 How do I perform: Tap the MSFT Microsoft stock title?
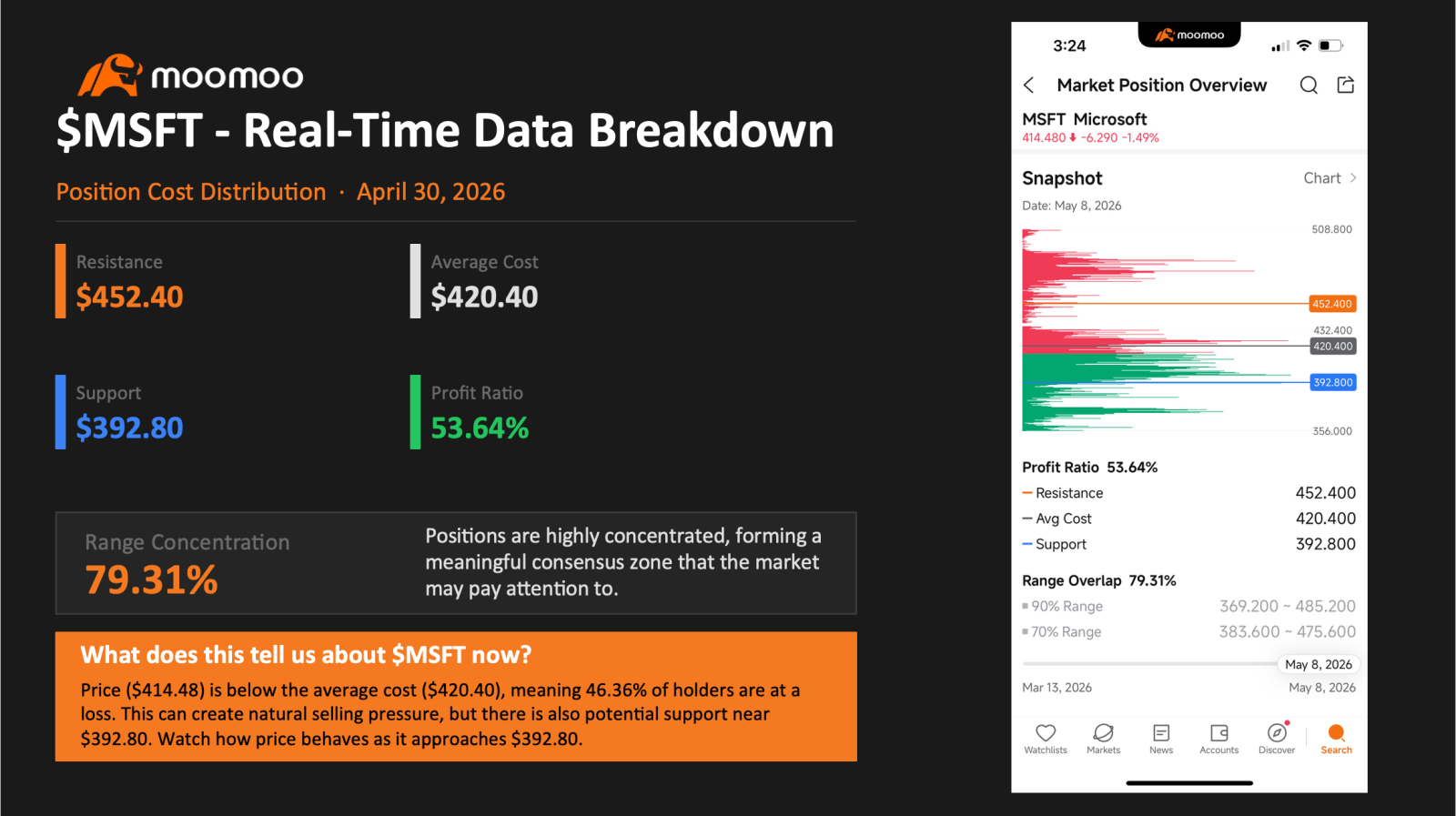click(1084, 119)
